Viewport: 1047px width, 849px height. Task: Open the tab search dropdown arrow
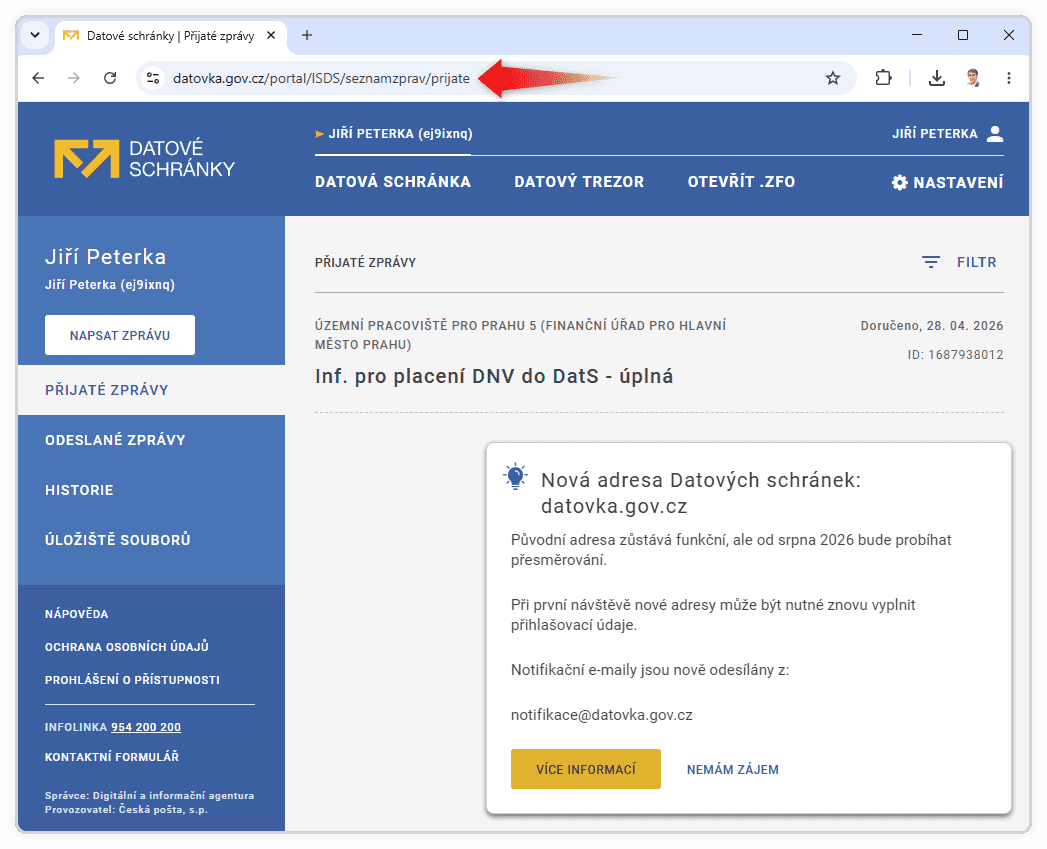35,35
